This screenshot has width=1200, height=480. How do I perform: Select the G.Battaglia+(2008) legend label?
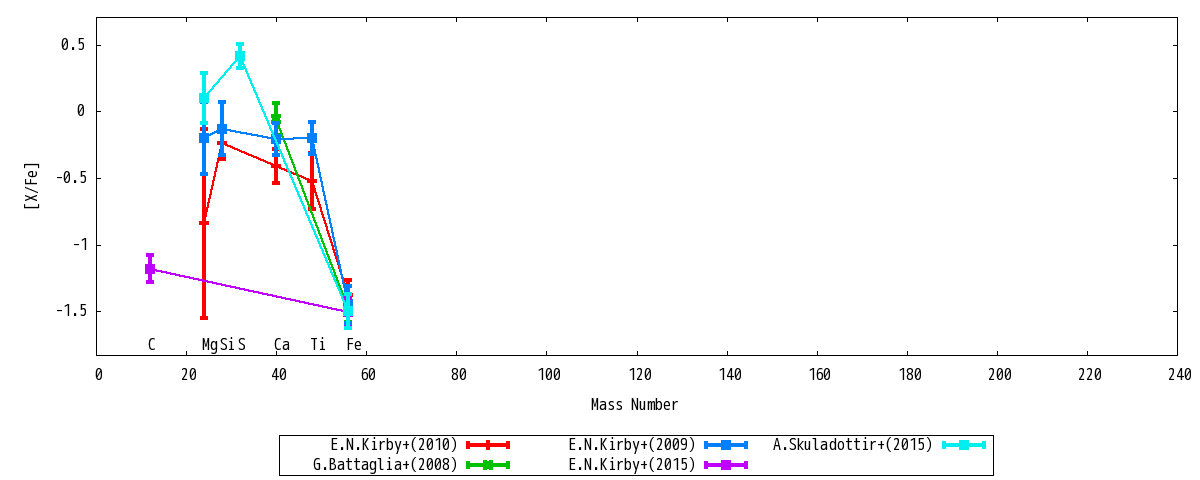pos(385,465)
